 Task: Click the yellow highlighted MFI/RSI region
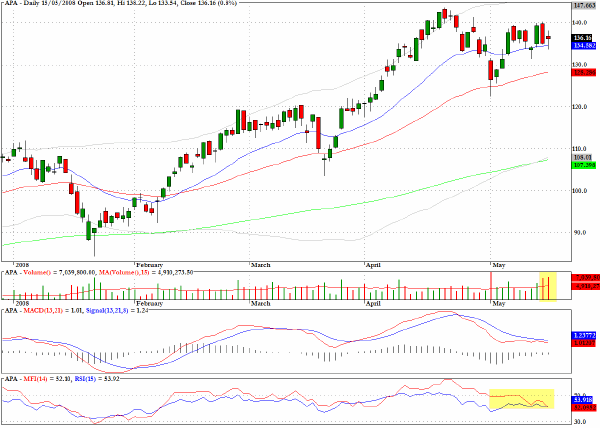pos(522,399)
